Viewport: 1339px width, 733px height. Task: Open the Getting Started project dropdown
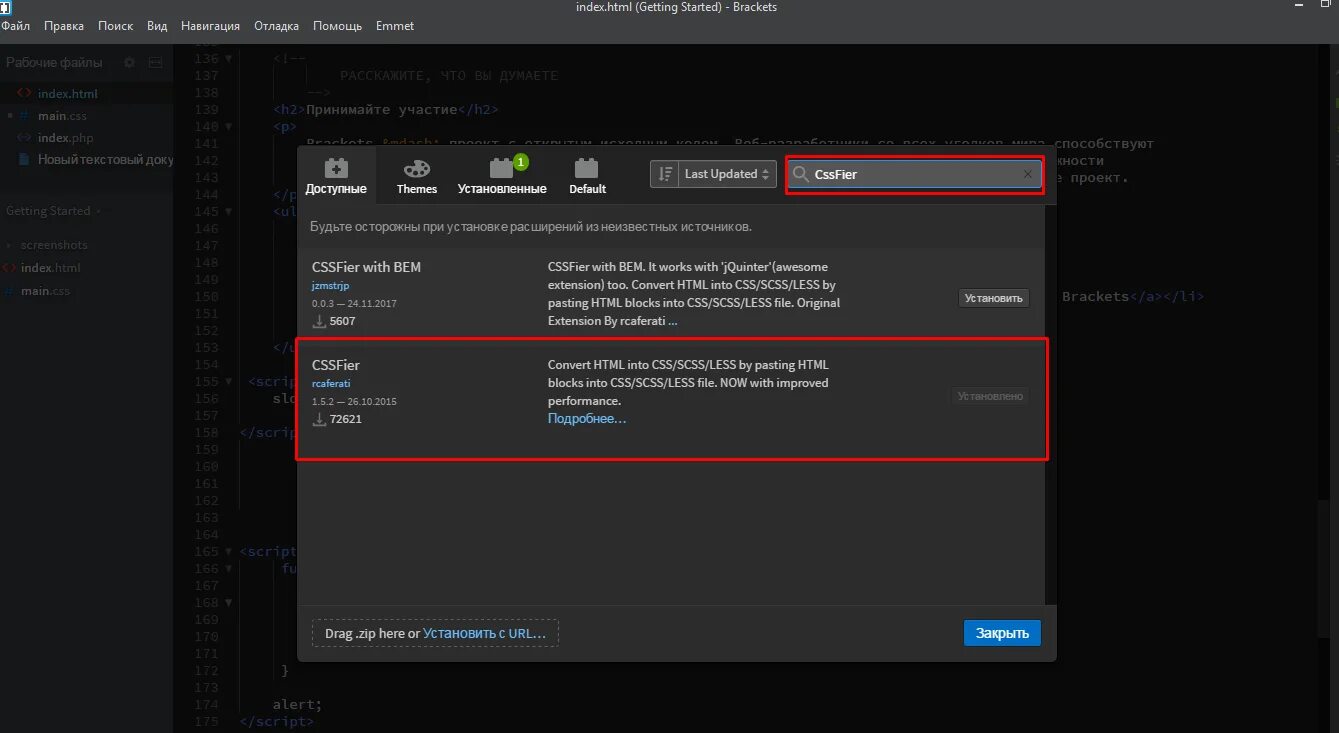point(52,211)
